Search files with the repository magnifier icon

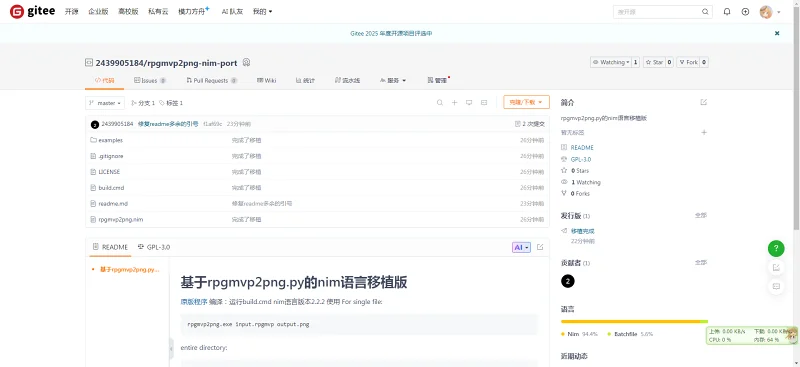(x=440, y=103)
